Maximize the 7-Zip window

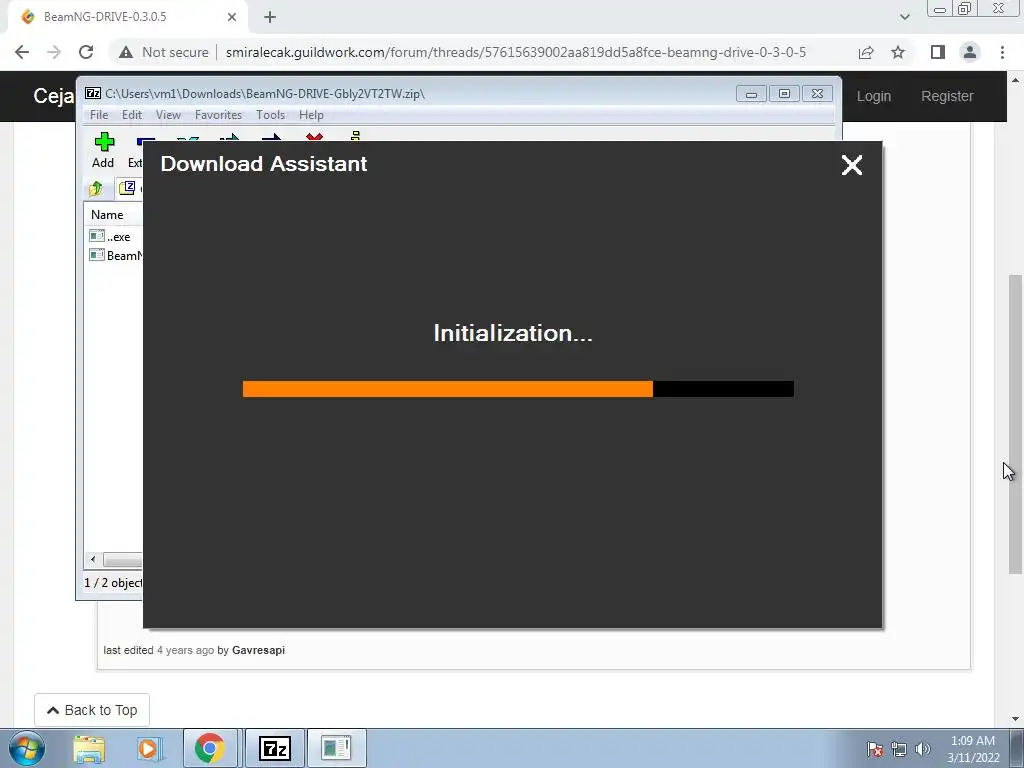[x=784, y=94]
